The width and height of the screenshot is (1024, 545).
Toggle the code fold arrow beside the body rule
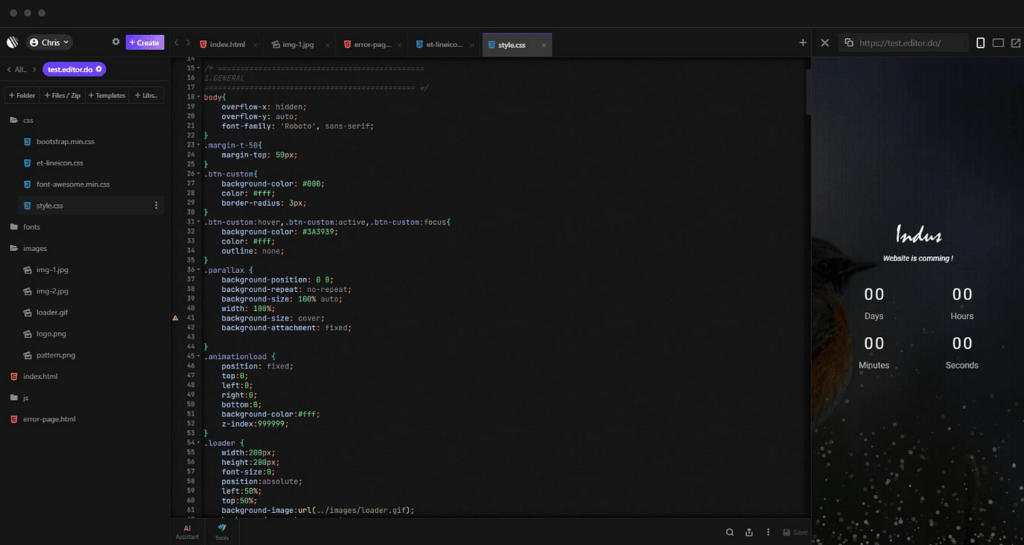pyautogui.click(x=199, y=97)
